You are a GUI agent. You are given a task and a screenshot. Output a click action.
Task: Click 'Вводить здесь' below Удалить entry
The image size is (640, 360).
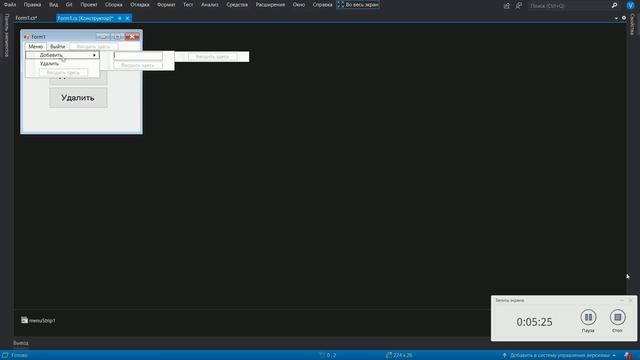click(x=63, y=73)
